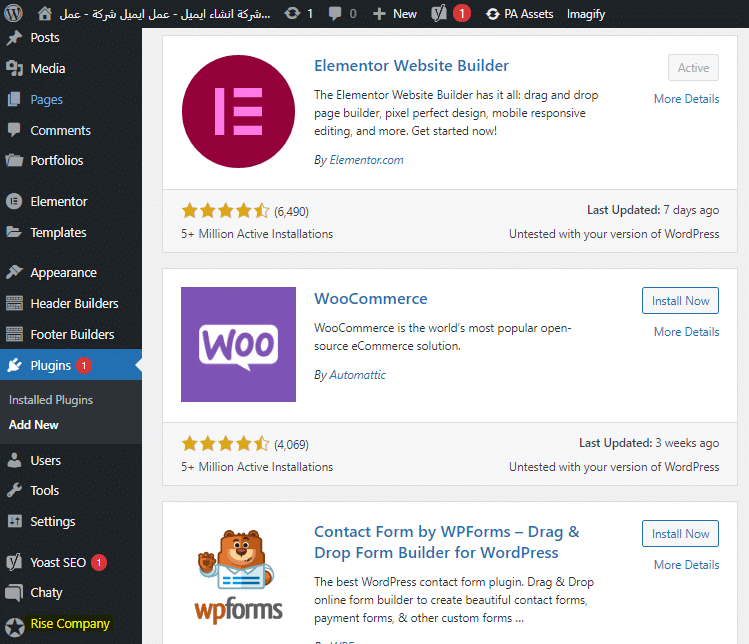The image size is (749, 644).
Task: Open PA Assets in the admin bar
Action: 519,14
